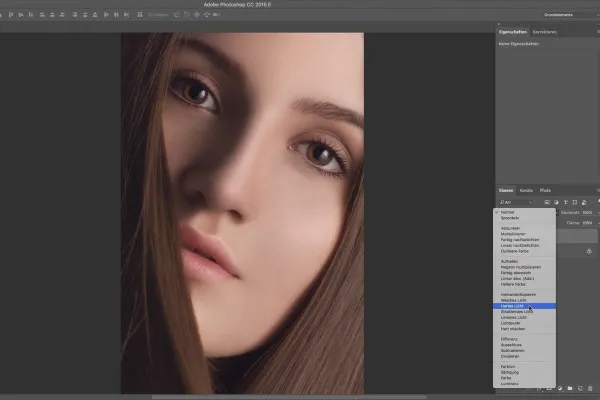The height and width of the screenshot is (400, 600).
Task: Open the Pfade tab
Action: (x=545, y=190)
